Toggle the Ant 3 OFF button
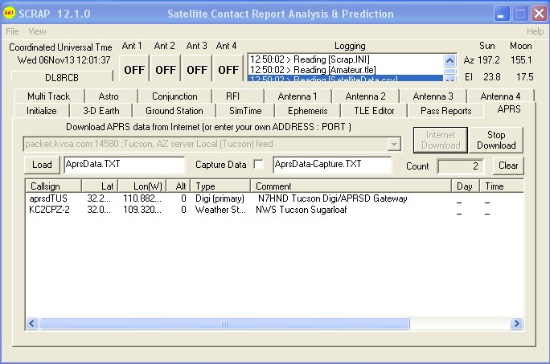This screenshot has width=550, height=364. coord(196,69)
